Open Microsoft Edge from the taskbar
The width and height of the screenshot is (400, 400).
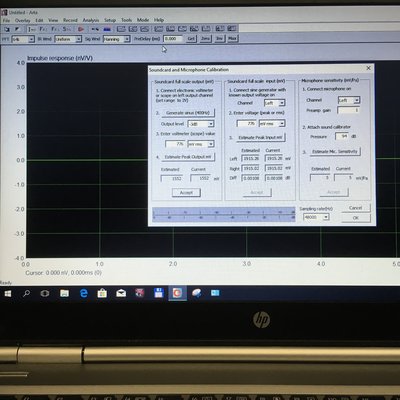pos(83,293)
